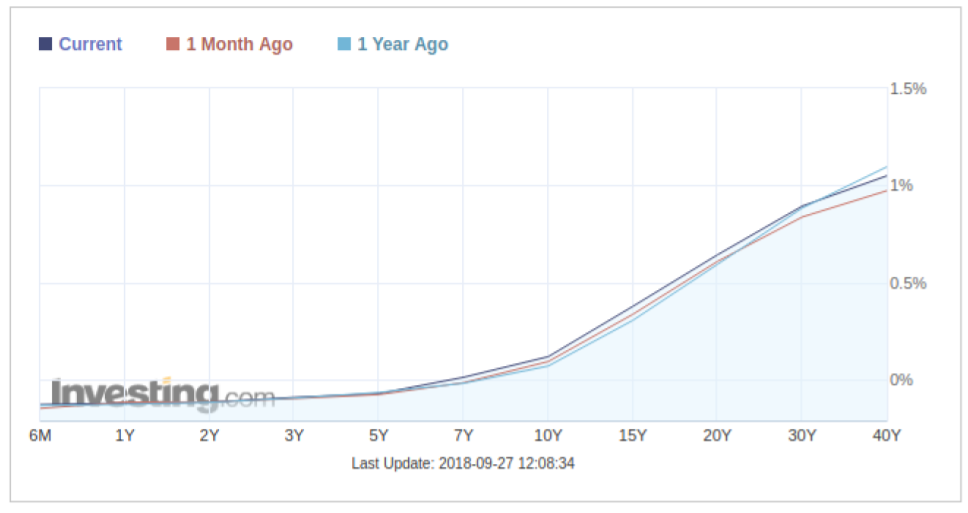Click the red 1 Month Ago swatch
This screenshot has height=513, width=968.
[172, 44]
